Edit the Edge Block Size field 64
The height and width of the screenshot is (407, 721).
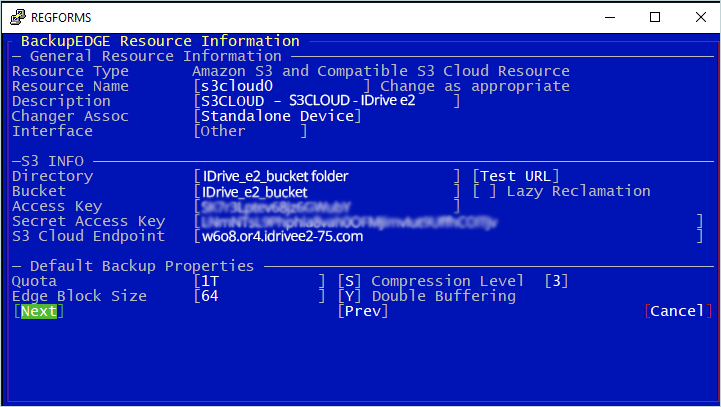pos(259,296)
